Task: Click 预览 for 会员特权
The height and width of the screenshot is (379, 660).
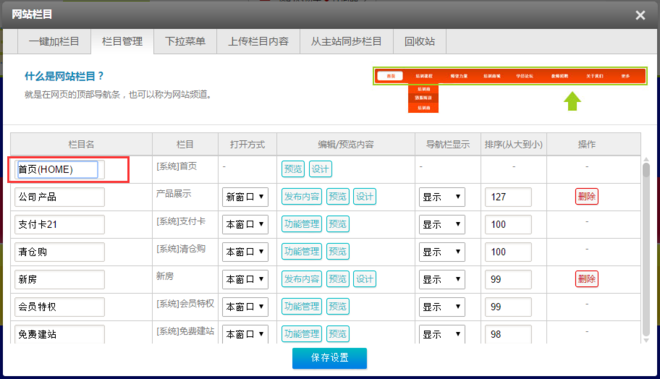Action: (338, 306)
